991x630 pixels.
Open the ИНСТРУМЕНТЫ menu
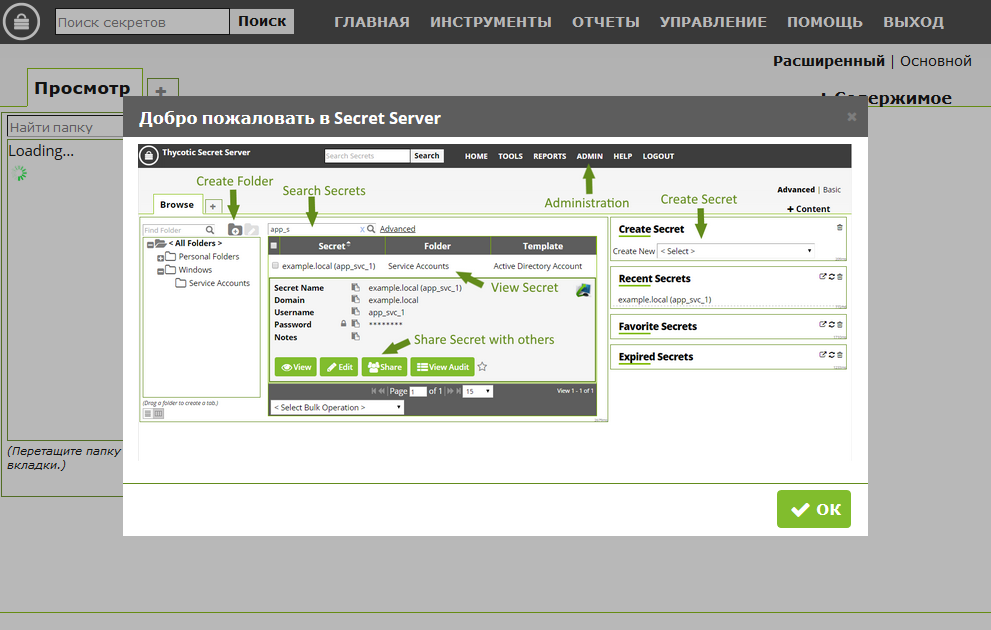tap(490, 22)
